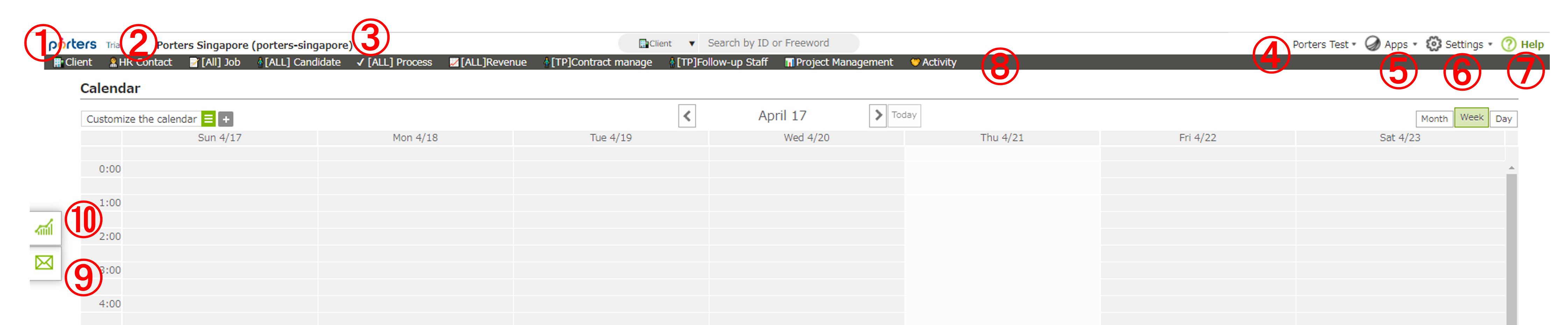
Task: Click the Search by ID or Freeword field
Action: pyautogui.click(x=778, y=43)
